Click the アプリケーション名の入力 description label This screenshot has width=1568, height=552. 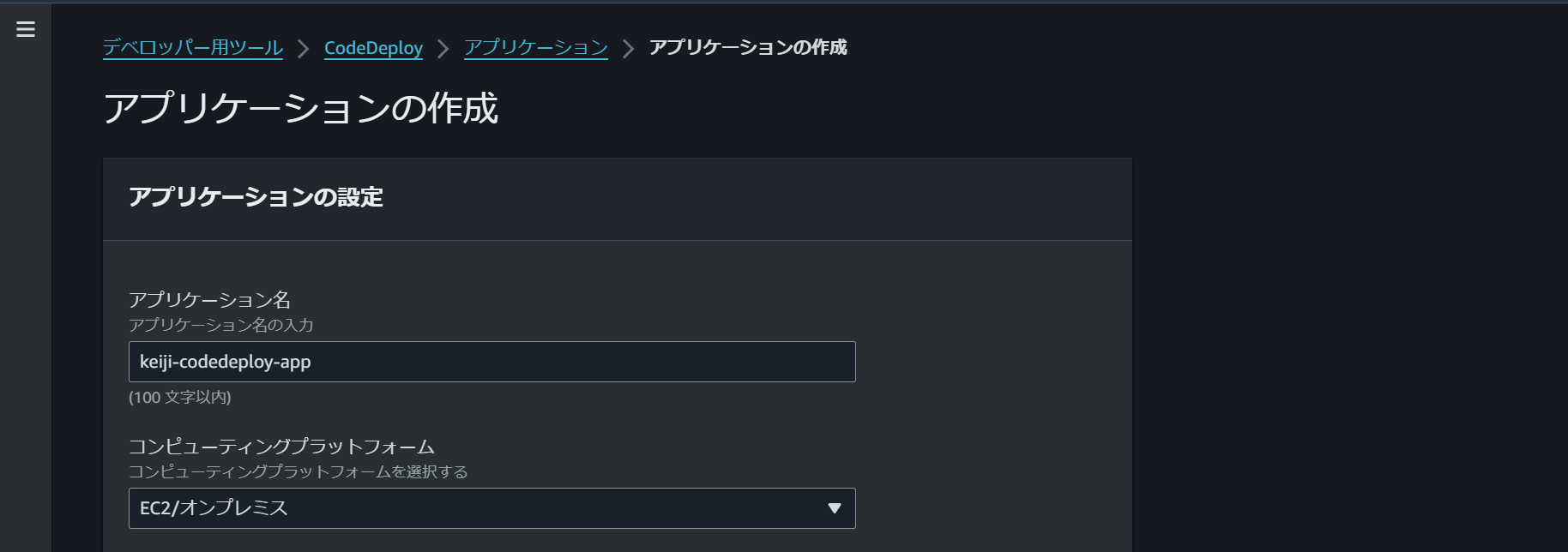(x=221, y=325)
